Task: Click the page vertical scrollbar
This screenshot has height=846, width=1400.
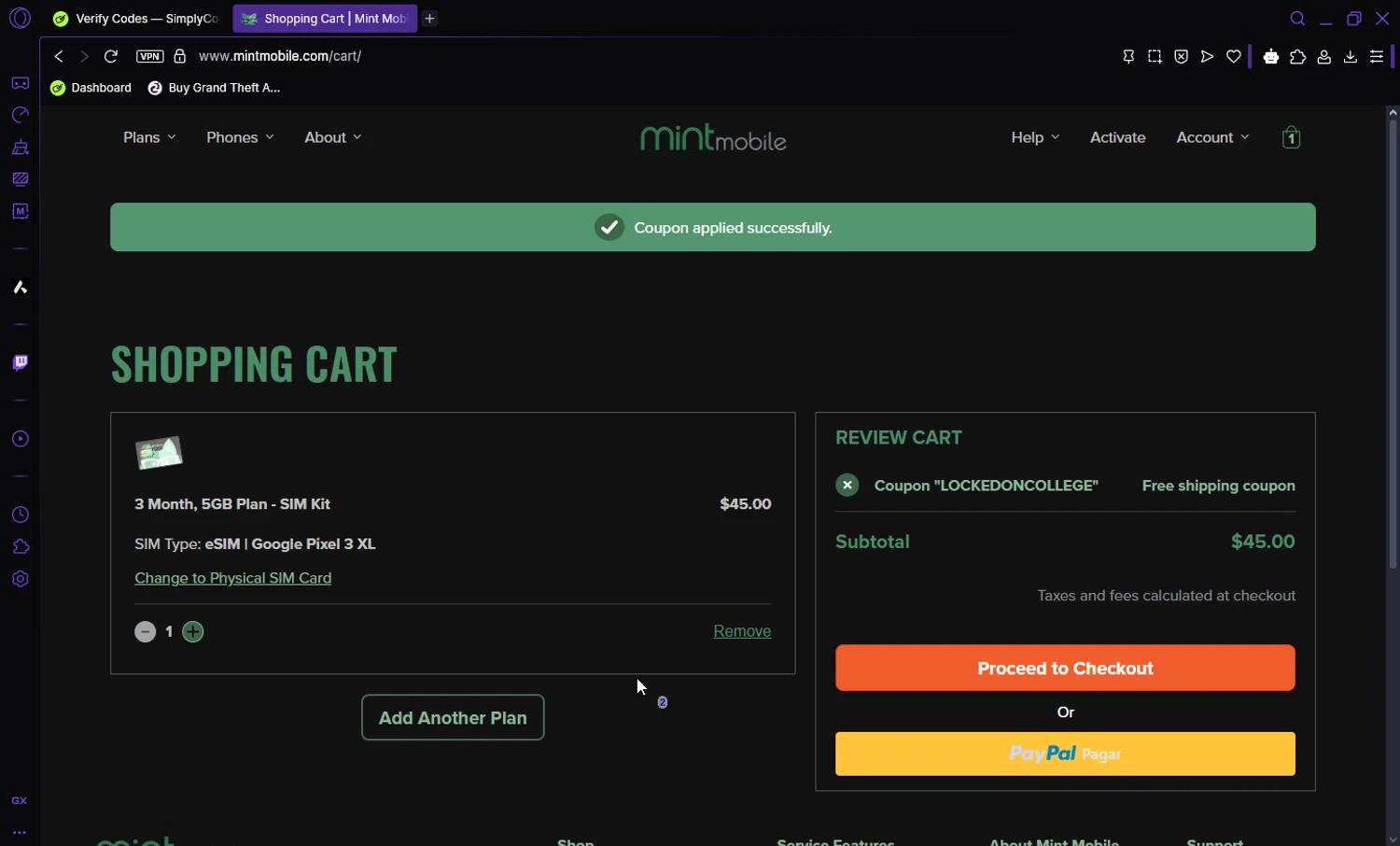Action: pyautogui.click(x=1393, y=345)
